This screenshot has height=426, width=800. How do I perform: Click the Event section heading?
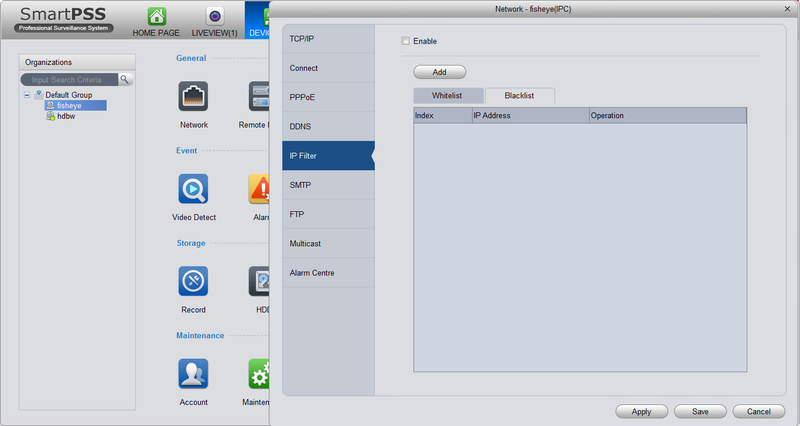pos(187,151)
